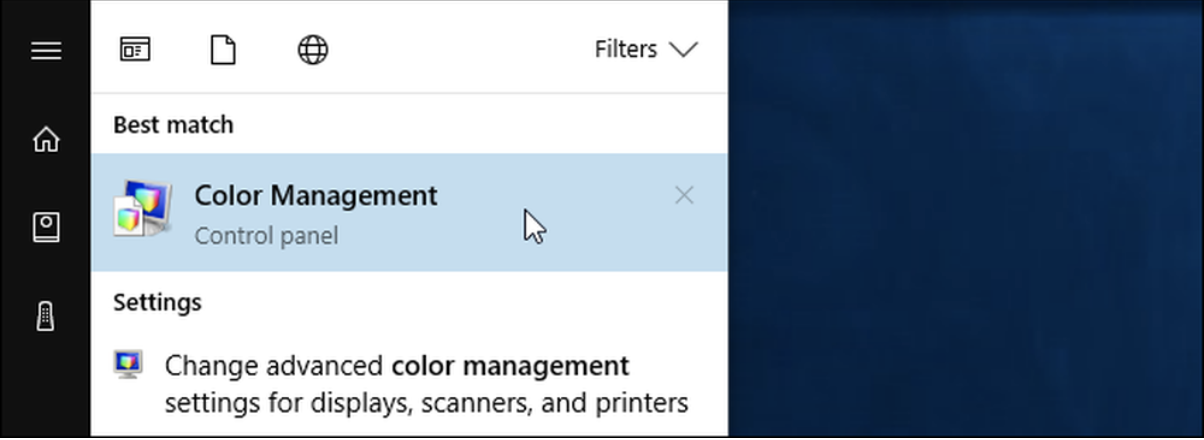Click the monitor icon beside advanced color setting

(128, 365)
